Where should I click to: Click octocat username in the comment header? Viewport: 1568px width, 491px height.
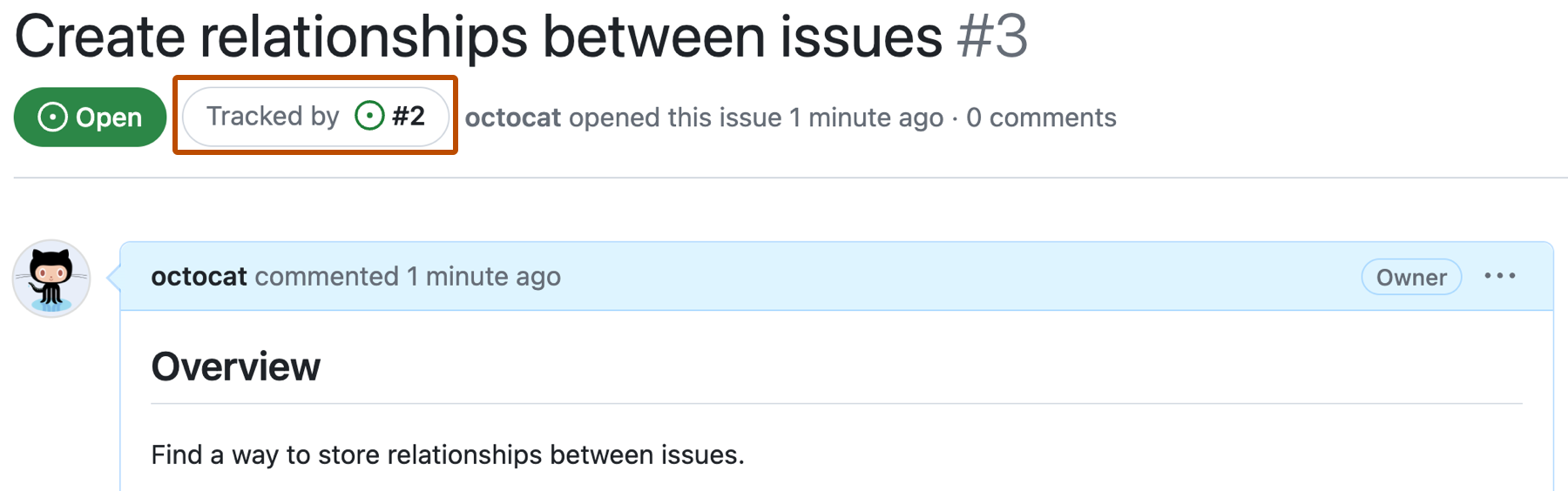pos(199,277)
